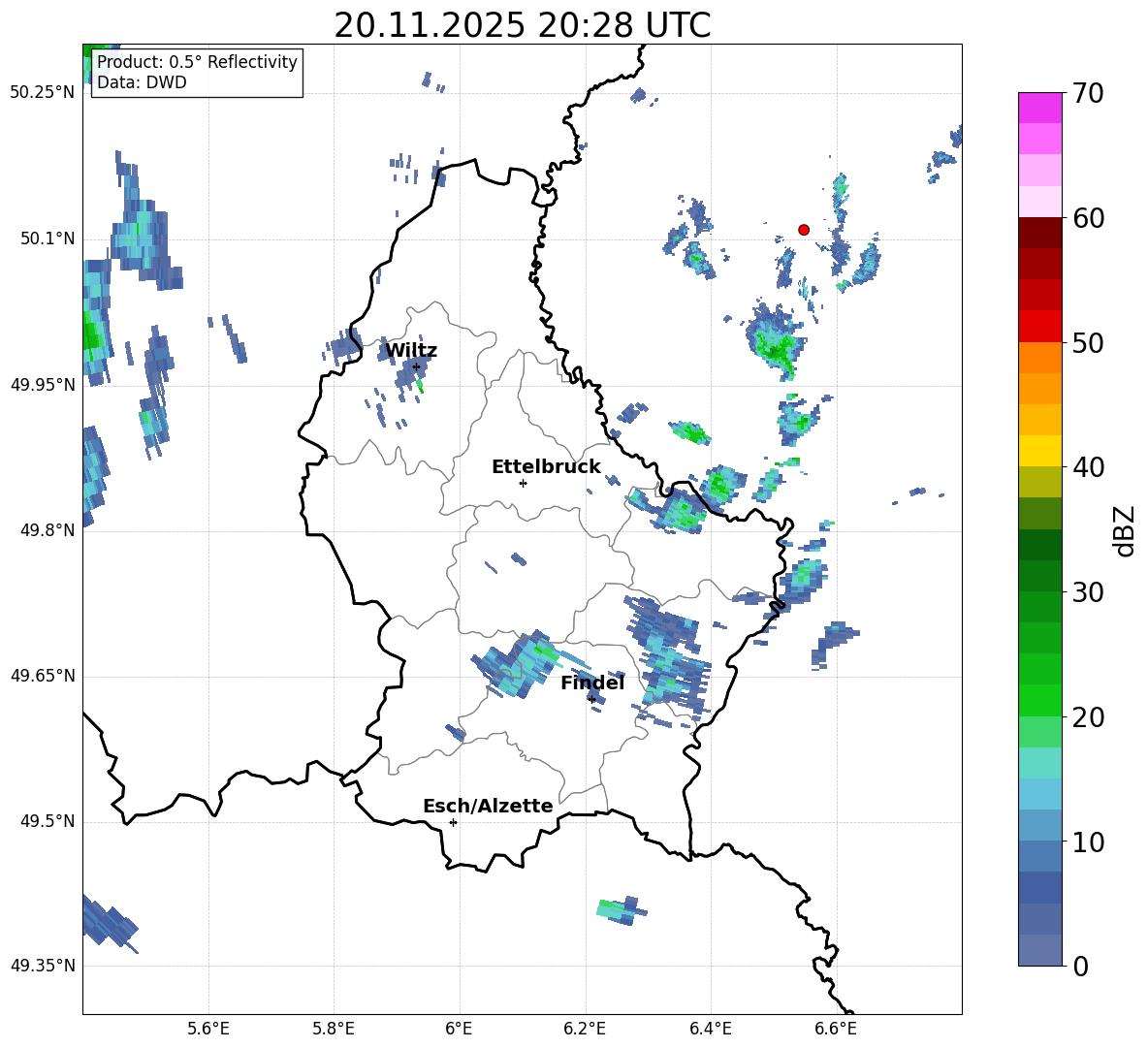
Task: Pick the topmost magenta colorbar swatch
Action: [x=1040, y=108]
